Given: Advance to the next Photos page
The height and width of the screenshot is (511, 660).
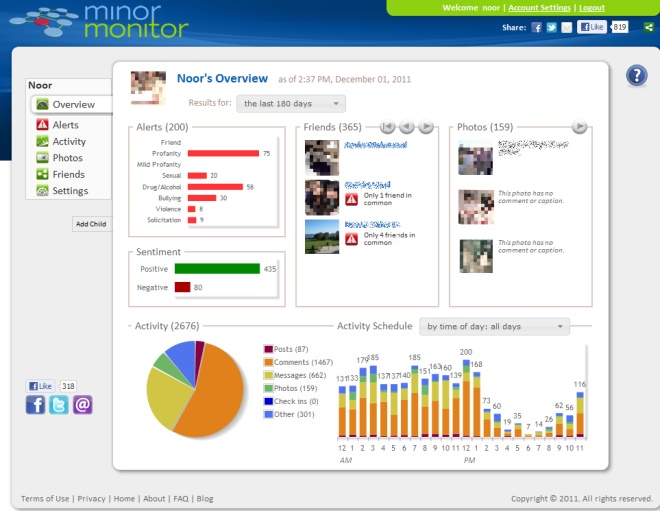Looking at the screenshot, I should coord(580,126).
